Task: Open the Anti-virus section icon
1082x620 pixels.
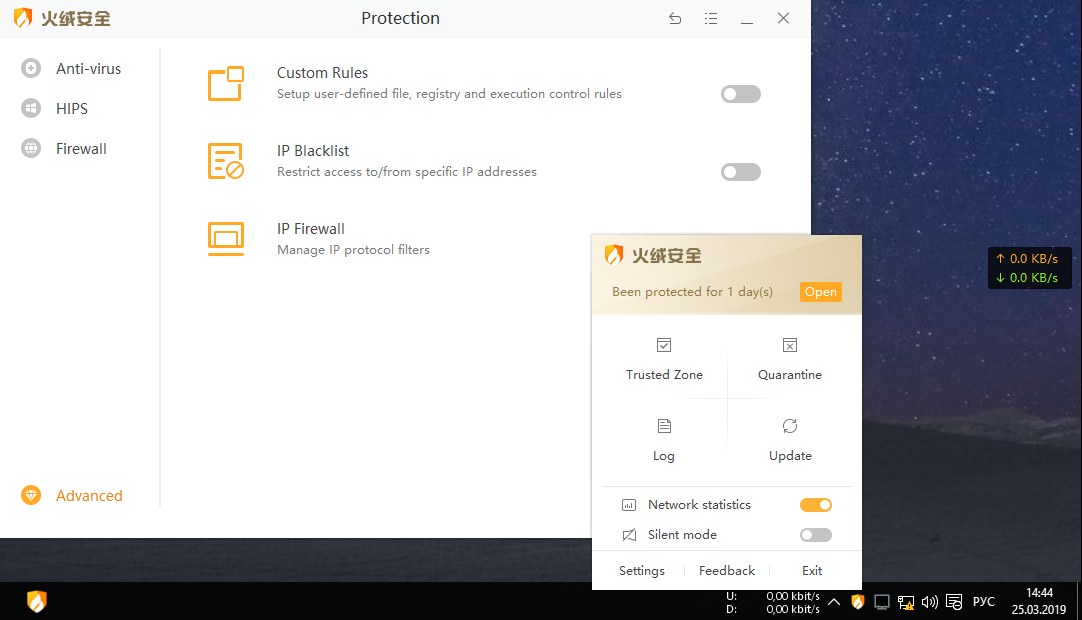Action: [31, 68]
